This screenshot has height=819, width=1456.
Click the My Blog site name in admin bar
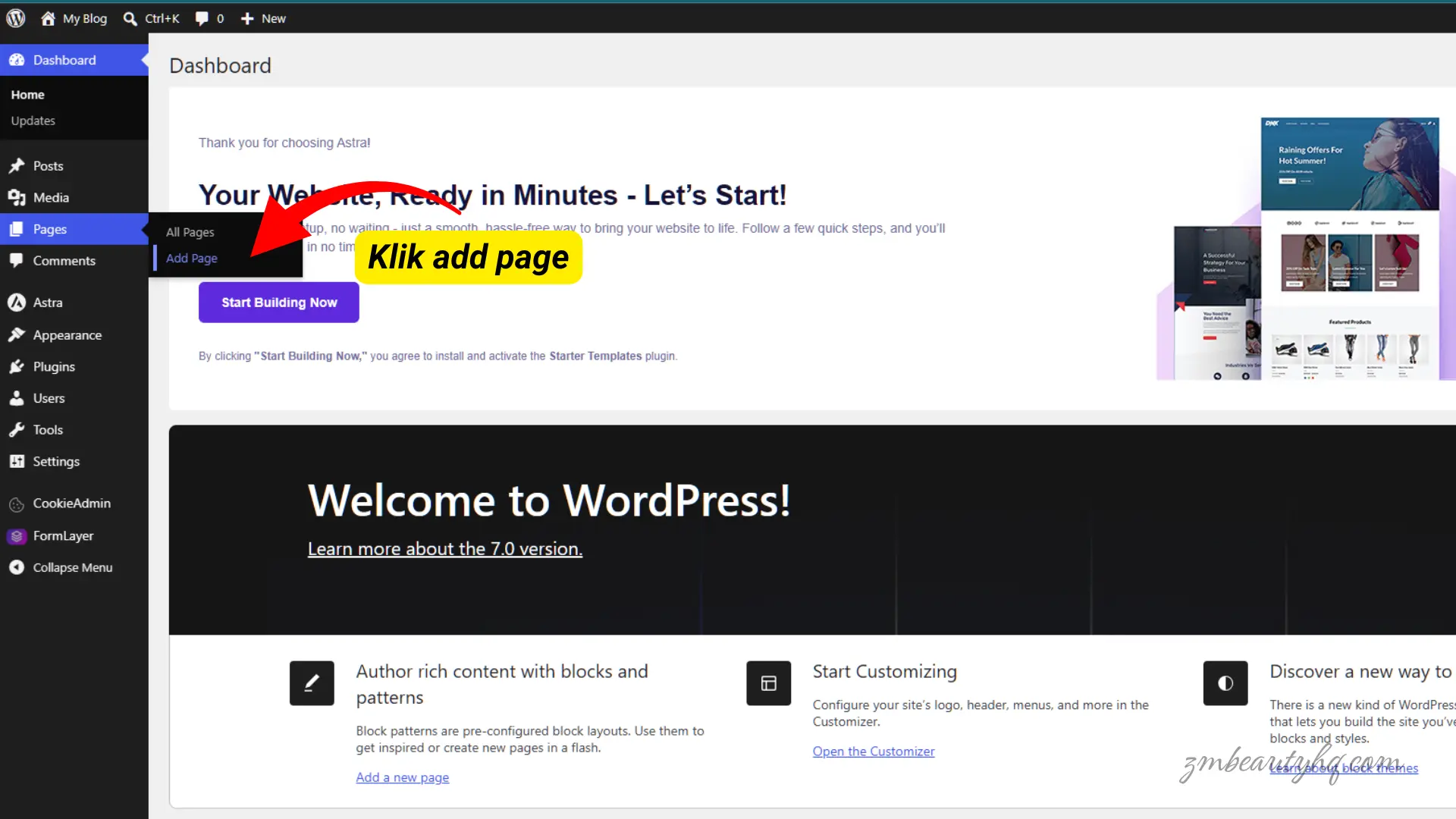tap(85, 18)
